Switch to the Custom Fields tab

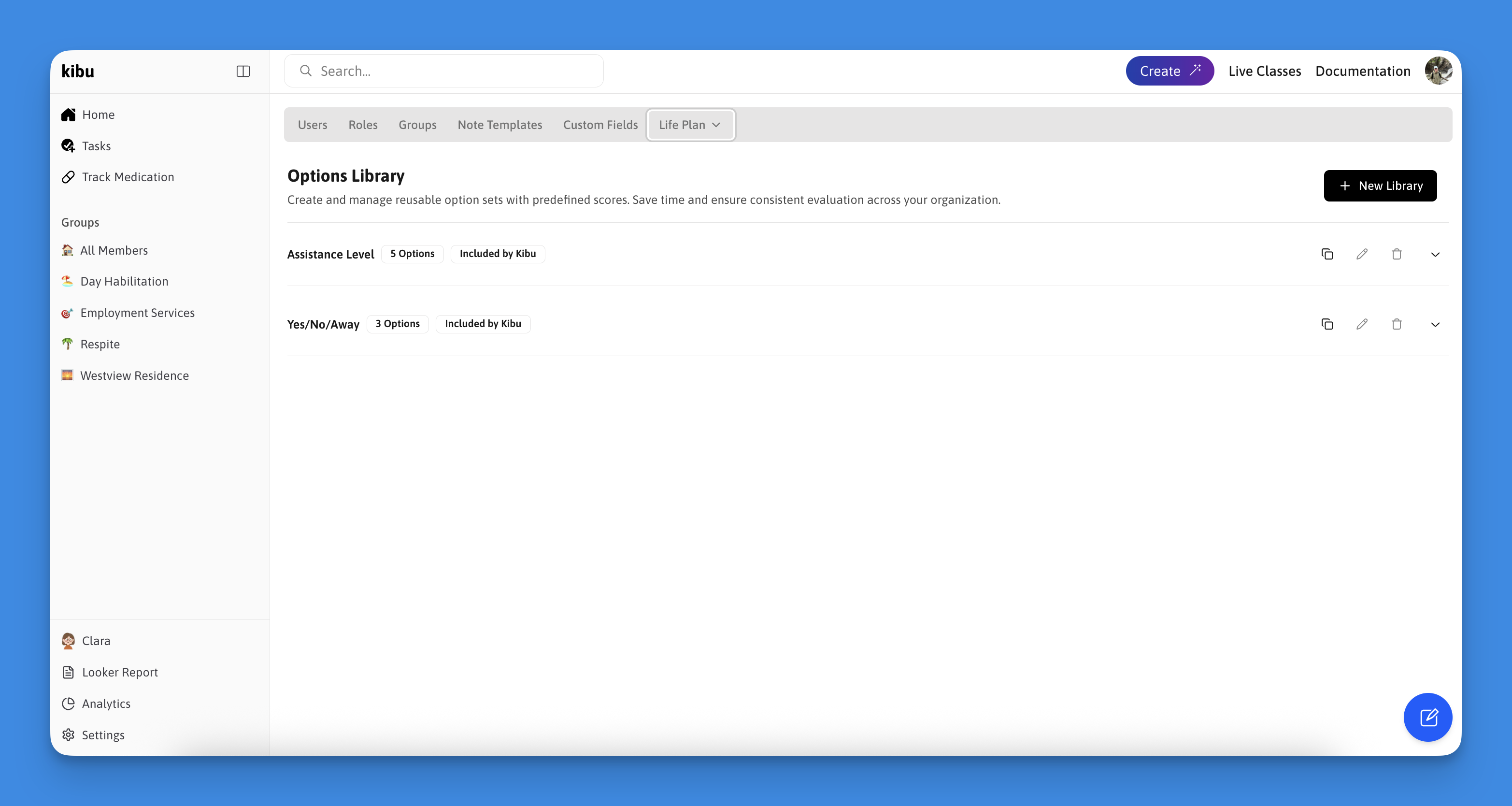point(600,125)
